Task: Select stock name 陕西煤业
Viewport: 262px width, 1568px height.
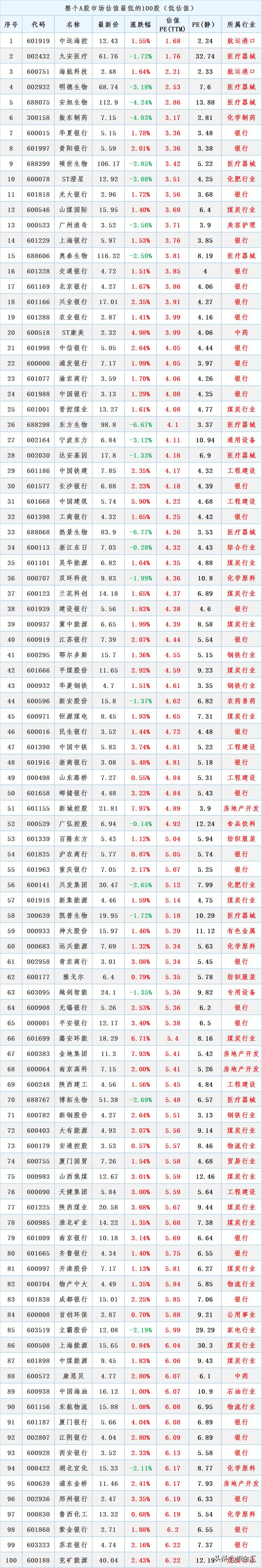Action: click(x=73, y=1206)
